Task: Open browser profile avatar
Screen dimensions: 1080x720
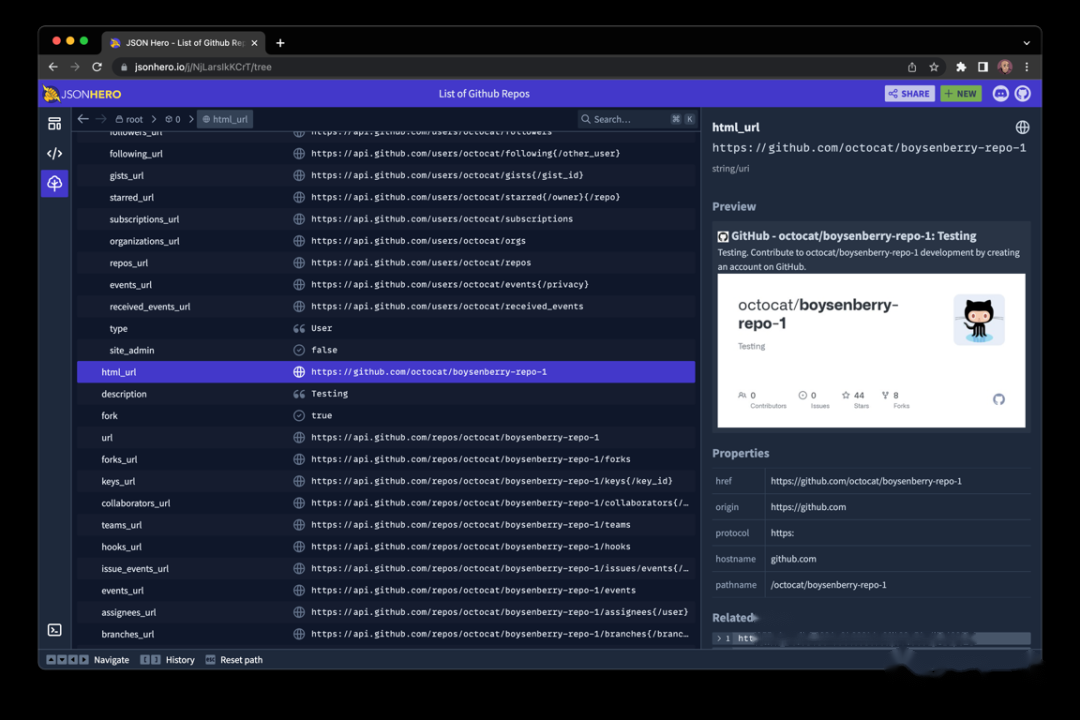Action: pos(1005,67)
